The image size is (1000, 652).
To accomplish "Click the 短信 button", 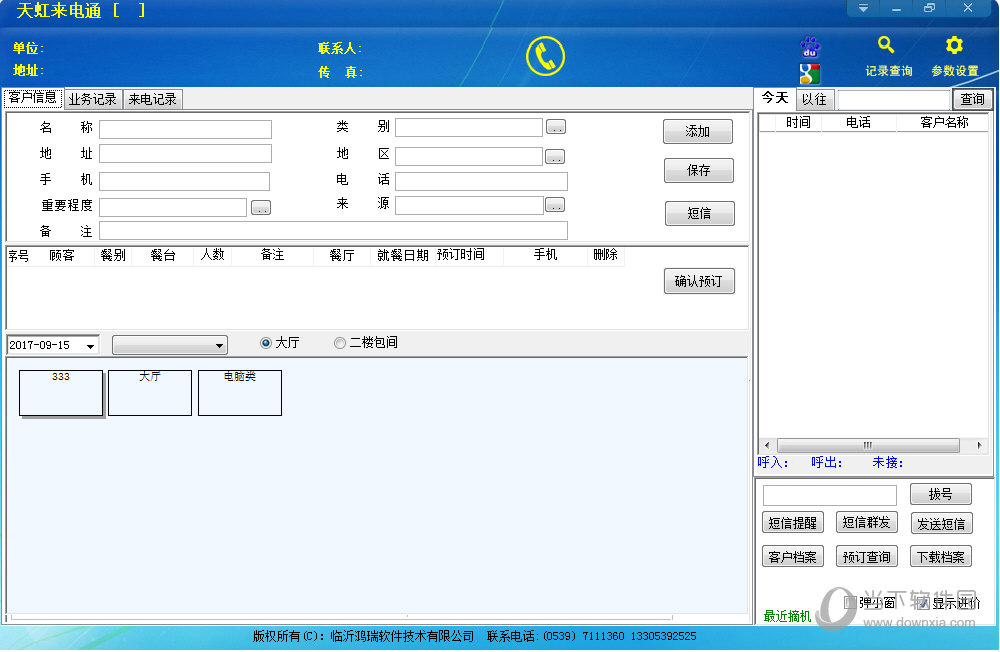I will [700, 213].
